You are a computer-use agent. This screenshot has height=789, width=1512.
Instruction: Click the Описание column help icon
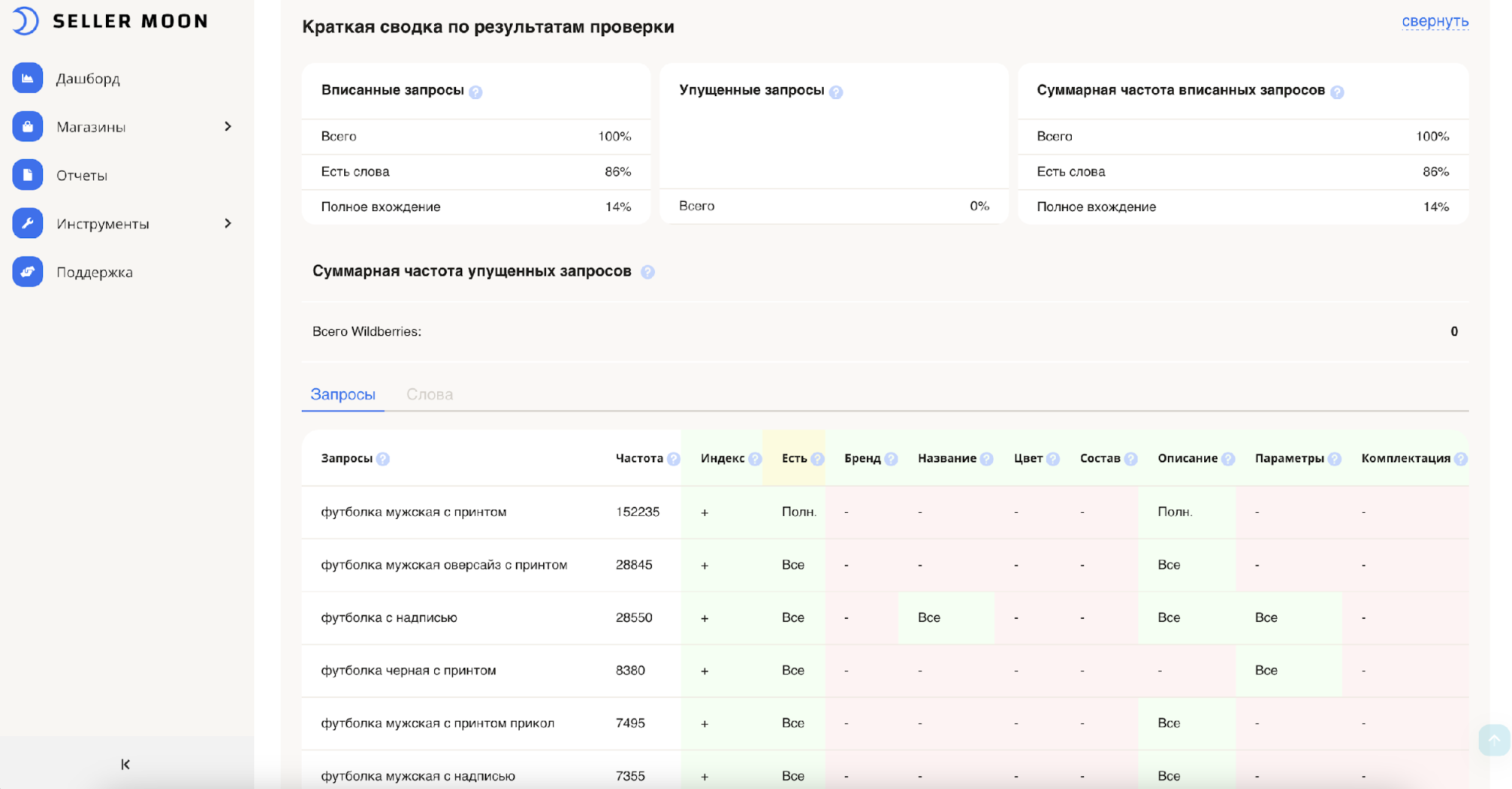1228,458
